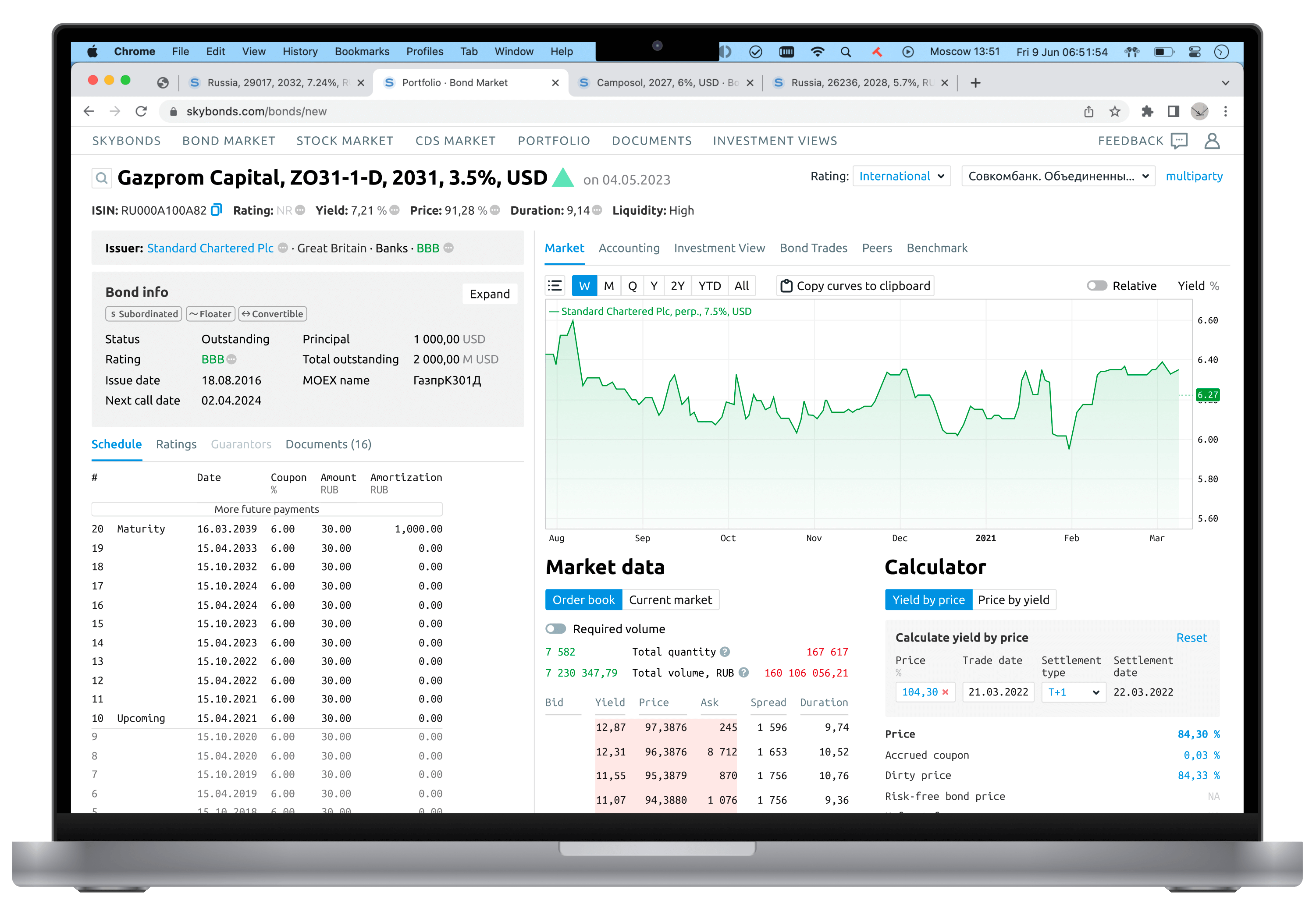Switch to the Ratings tab
This screenshot has width=1316, height=901.
pyautogui.click(x=176, y=444)
